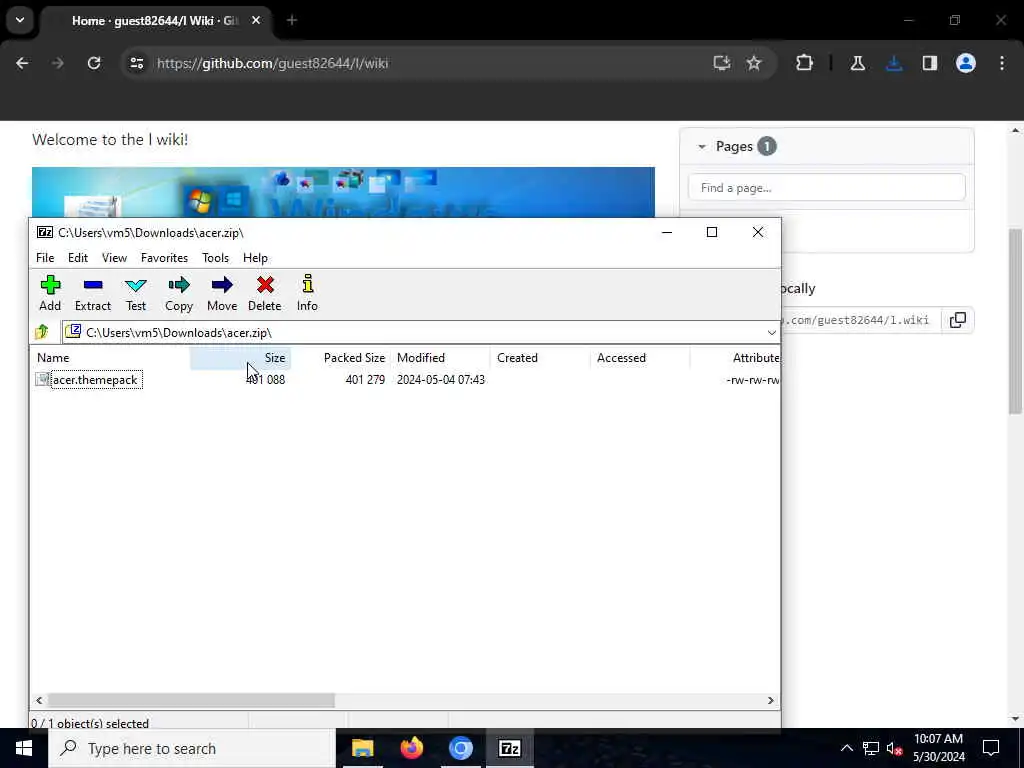Open Windows Start menu

coord(24,748)
